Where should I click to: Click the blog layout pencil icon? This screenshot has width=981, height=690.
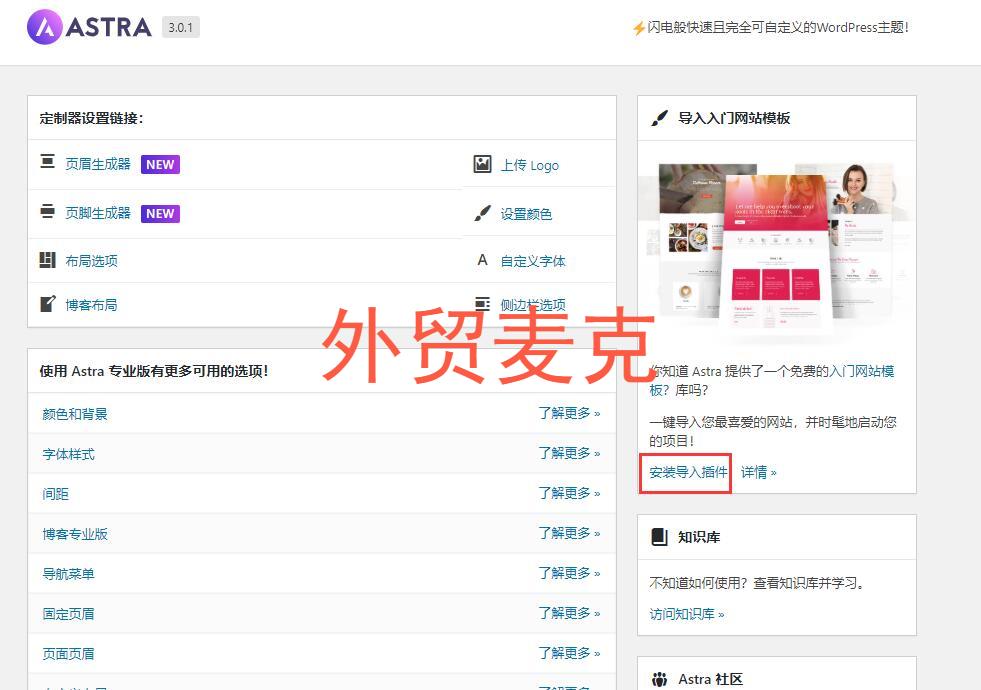coord(48,303)
